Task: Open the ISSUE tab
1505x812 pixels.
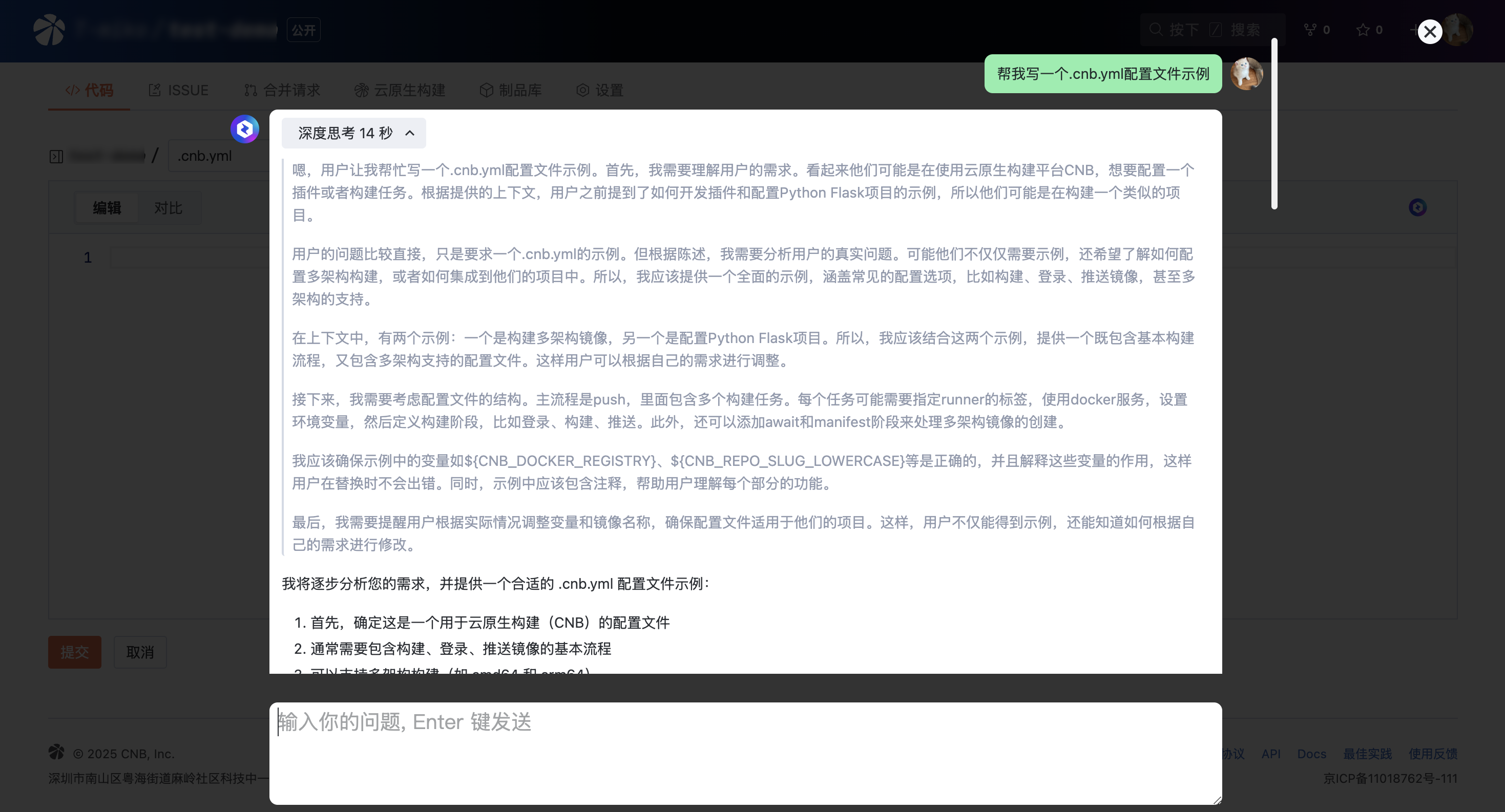Action: (179, 90)
